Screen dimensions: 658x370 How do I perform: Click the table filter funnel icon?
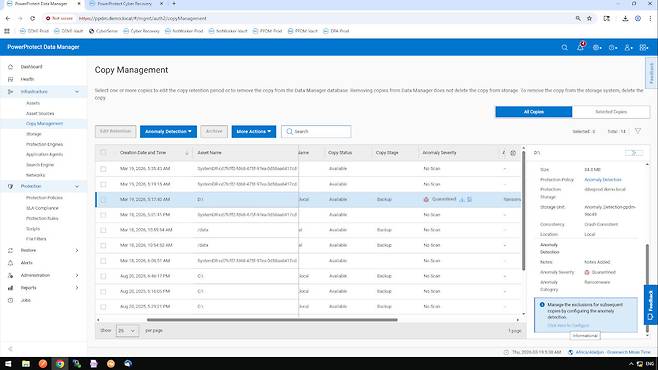(638, 131)
